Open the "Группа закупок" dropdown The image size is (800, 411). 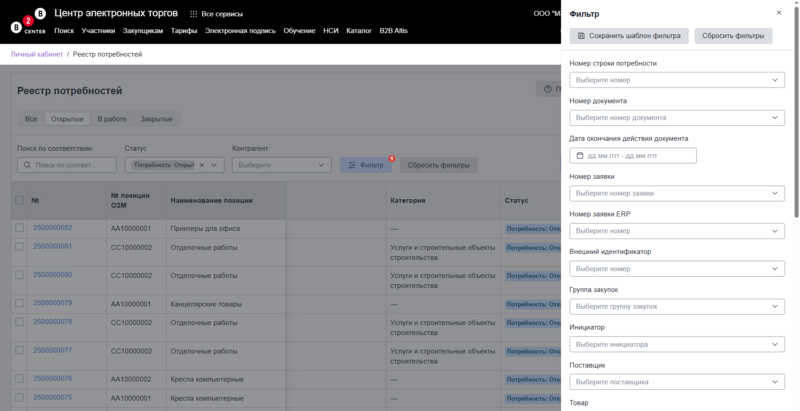pyautogui.click(x=774, y=306)
